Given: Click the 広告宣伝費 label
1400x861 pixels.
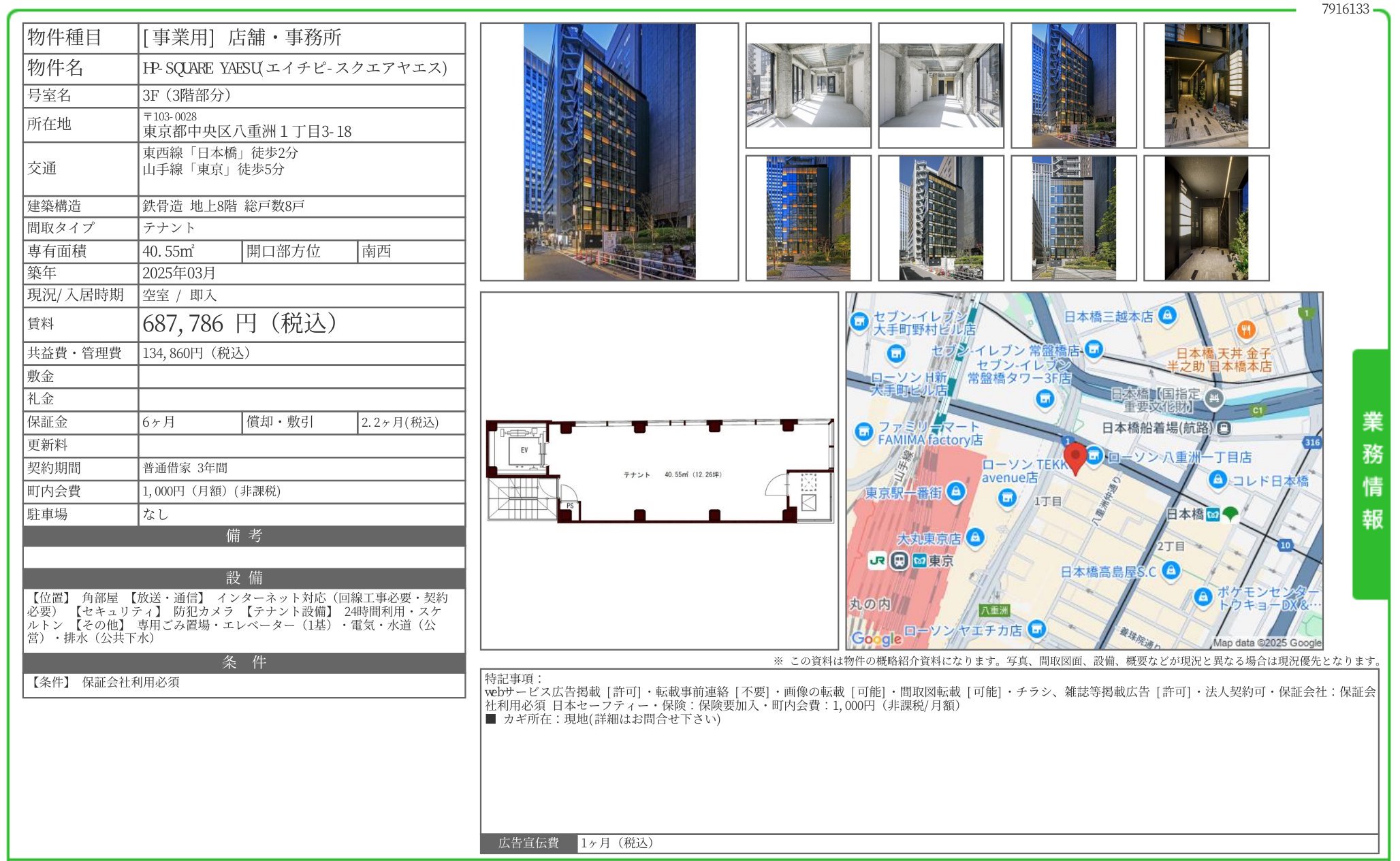Looking at the screenshot, I should 528,843.
